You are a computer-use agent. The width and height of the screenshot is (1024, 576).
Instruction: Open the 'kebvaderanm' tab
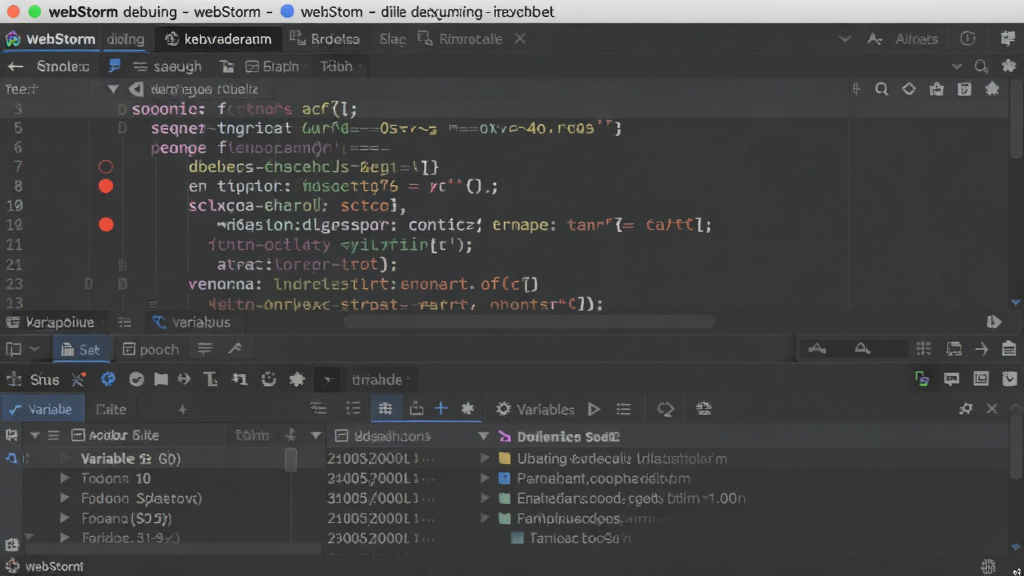(x=218, y=39)
